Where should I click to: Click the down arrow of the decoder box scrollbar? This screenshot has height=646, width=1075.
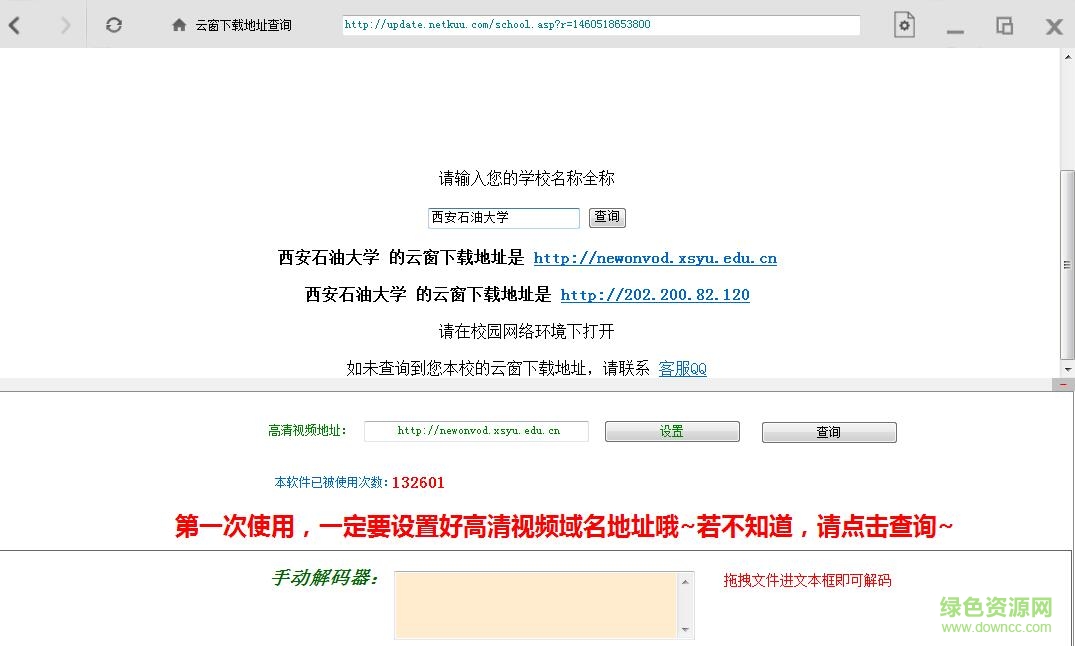click(x=687, y=631)
